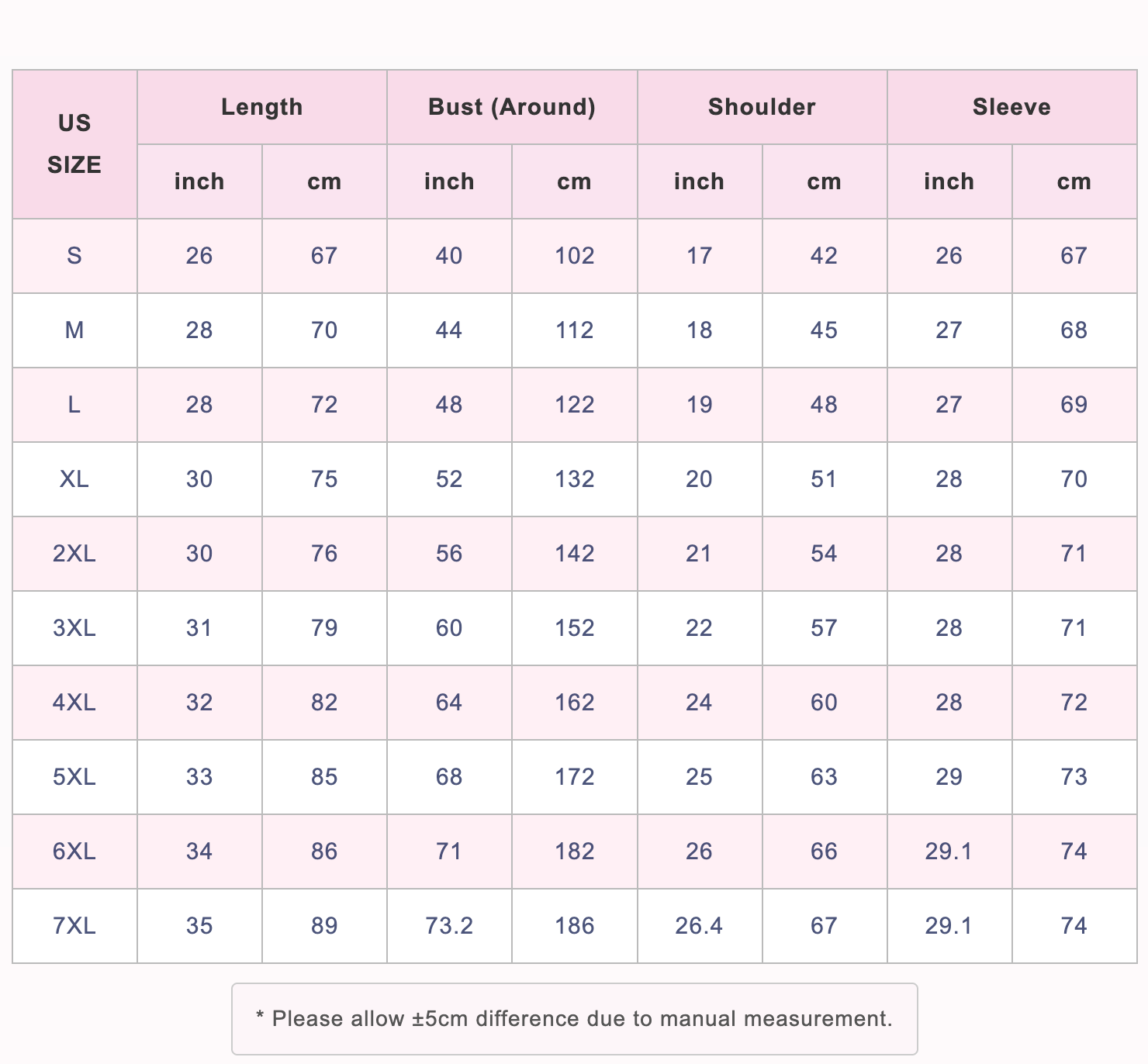The height and width of the screenshot is (1064, 1148).
Task: Click the XL size row label
Action: [74, 479]
